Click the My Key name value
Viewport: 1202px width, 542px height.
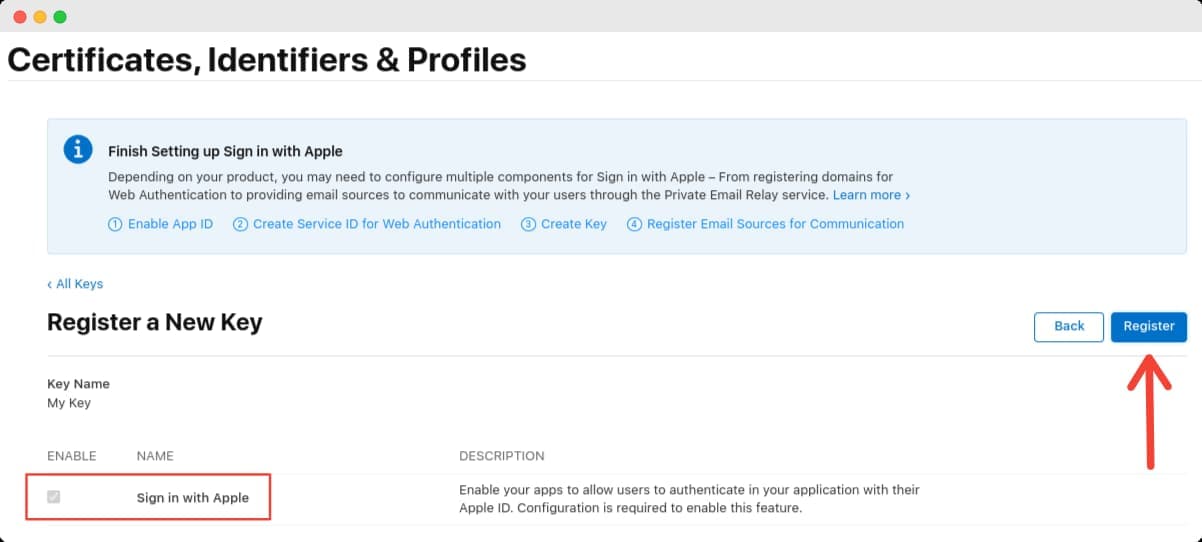click(69, 403)
